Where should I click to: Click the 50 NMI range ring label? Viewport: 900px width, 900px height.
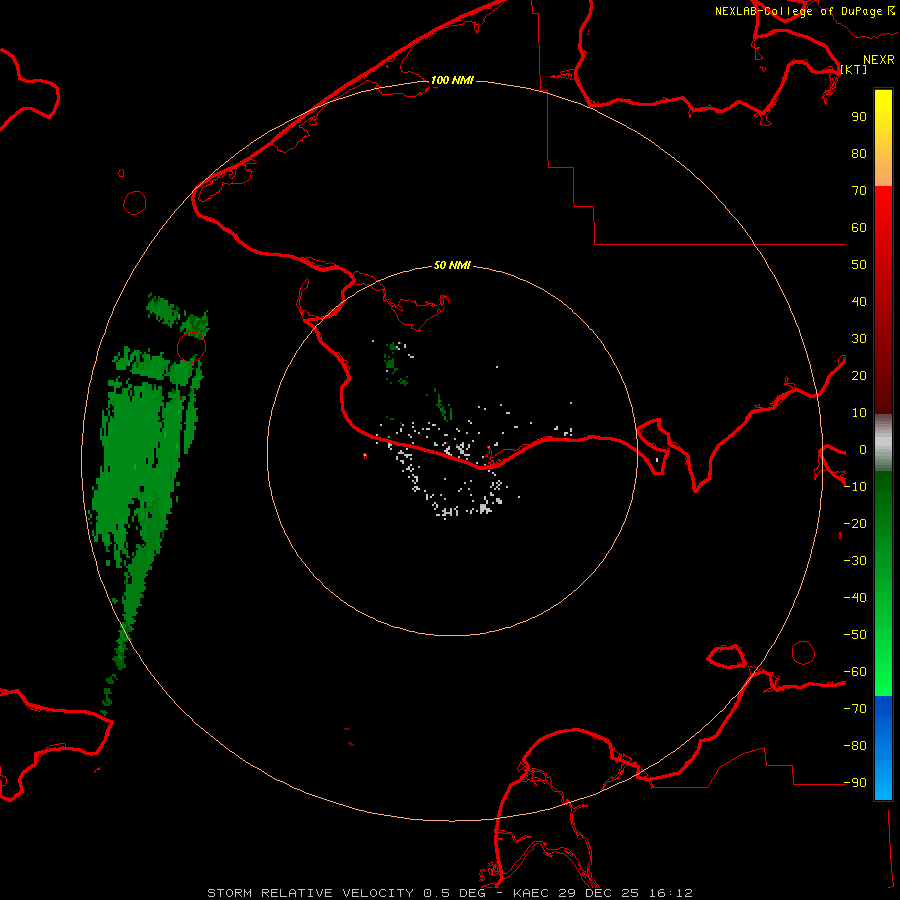click(x=452, y=265)
